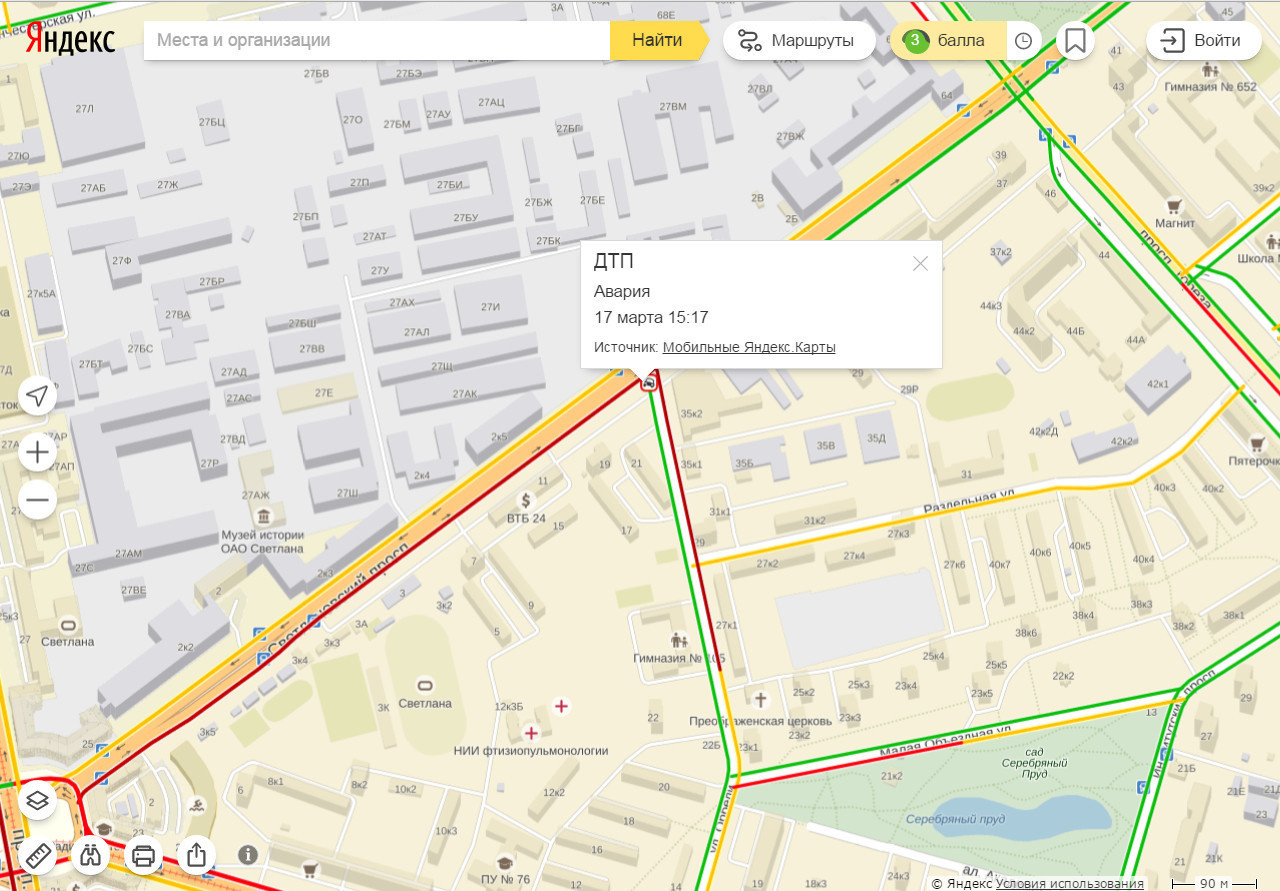This screenshot has height=891, width=1280.
Task: Click the Авария label in the popup
Action: (x=622, y=292)
